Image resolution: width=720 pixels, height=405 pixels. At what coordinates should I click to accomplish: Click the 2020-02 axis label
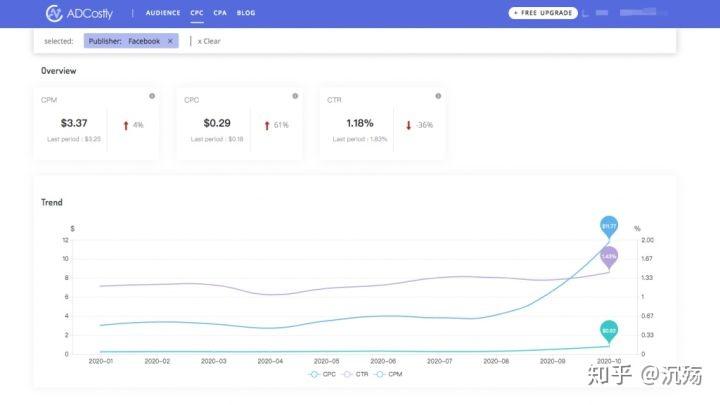coord(157,361)
